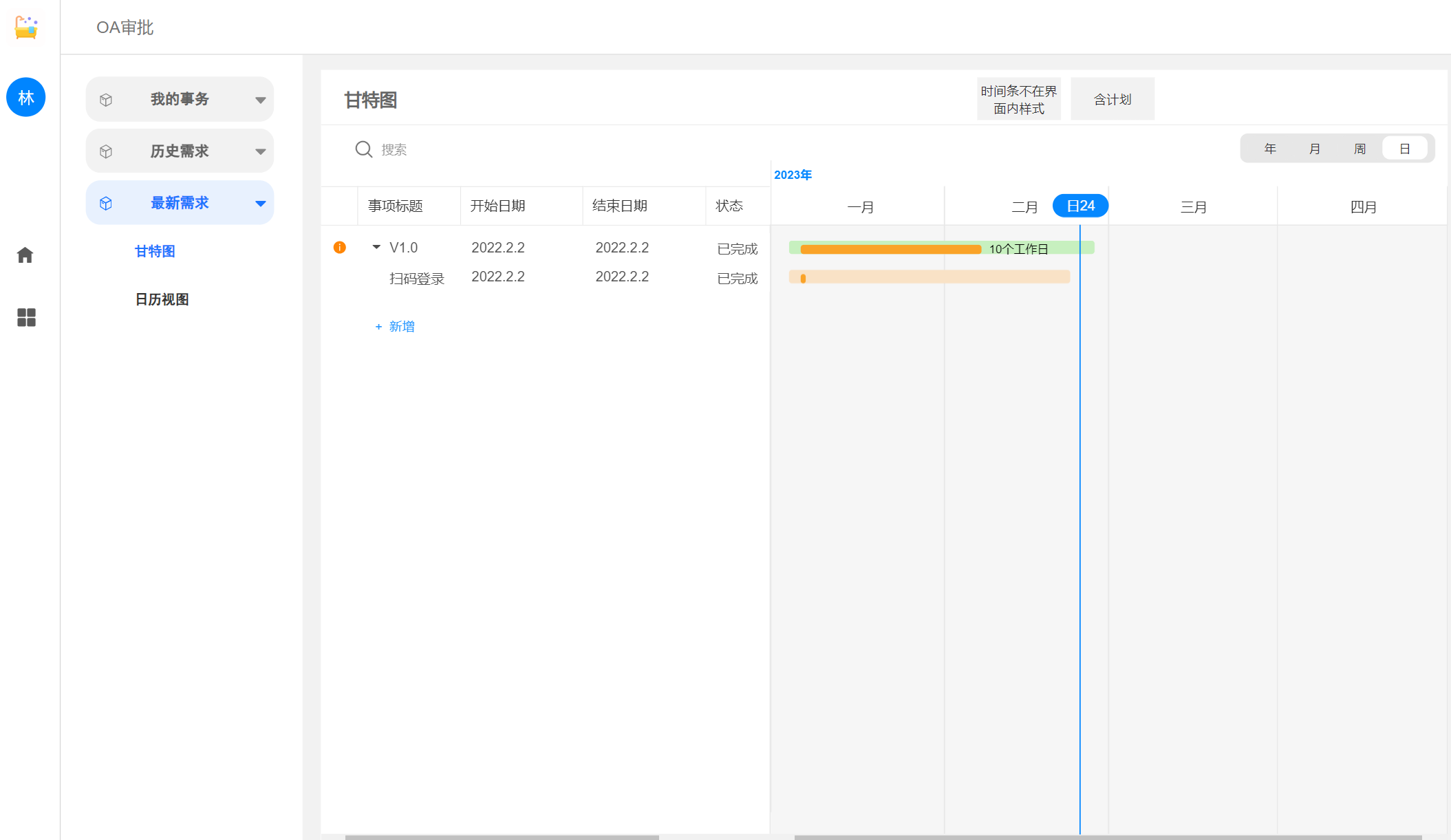
Task: Select the V1.0 row title
Action: (x=403, y=248)
